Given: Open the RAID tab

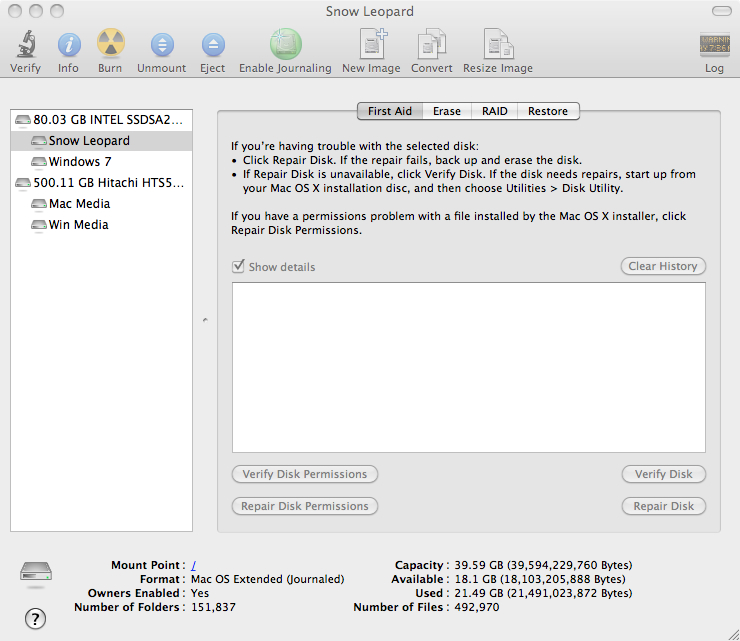Looking at the screenshot, I should click(495, 111).
